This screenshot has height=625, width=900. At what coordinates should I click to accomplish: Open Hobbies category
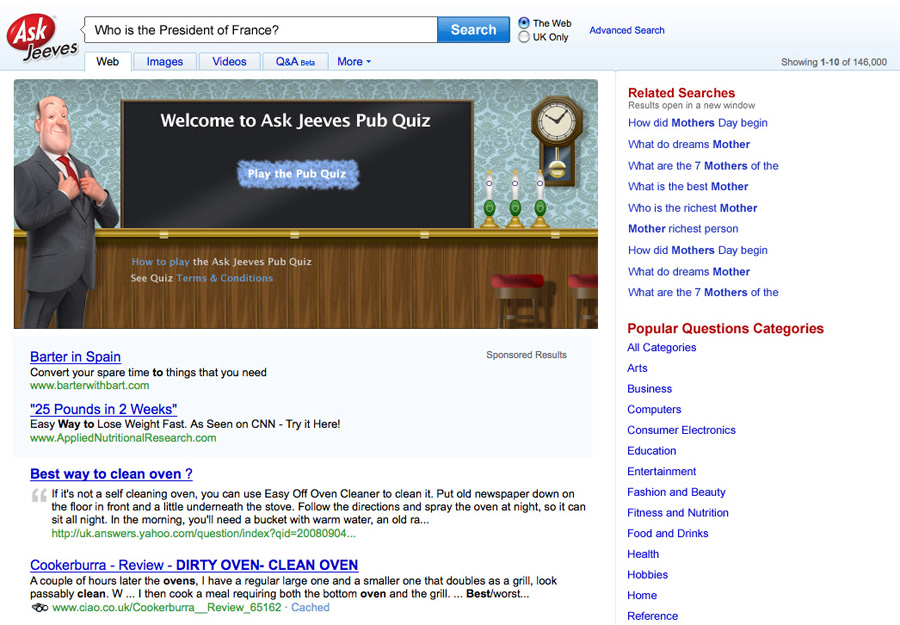(x=647, y=574)
